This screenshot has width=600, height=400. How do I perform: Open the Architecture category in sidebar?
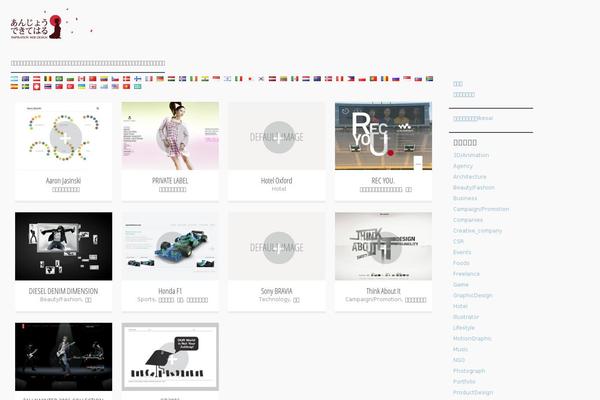click(x=470, y=176)
